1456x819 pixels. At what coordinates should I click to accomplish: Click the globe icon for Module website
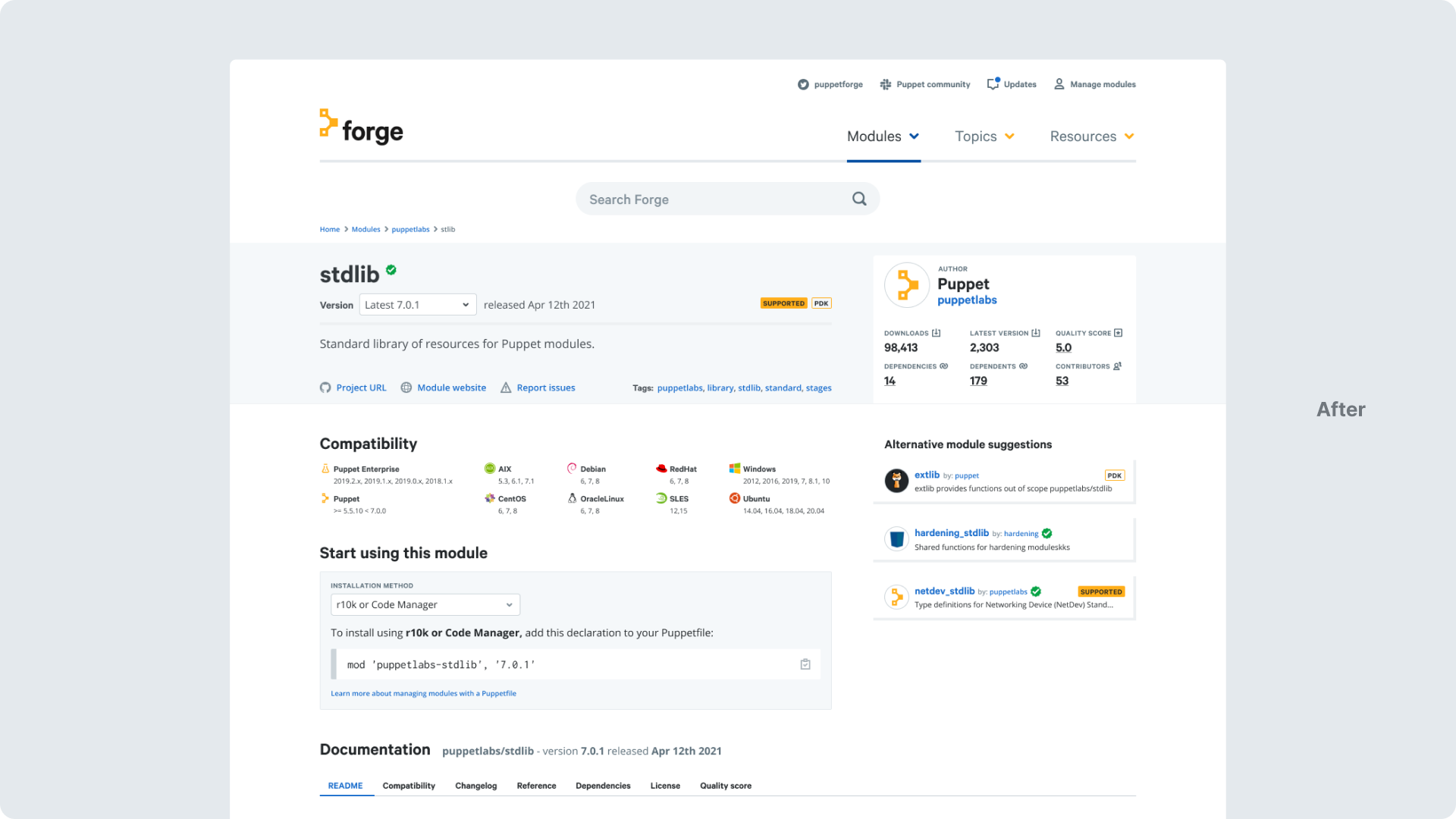tap(406, 388)
